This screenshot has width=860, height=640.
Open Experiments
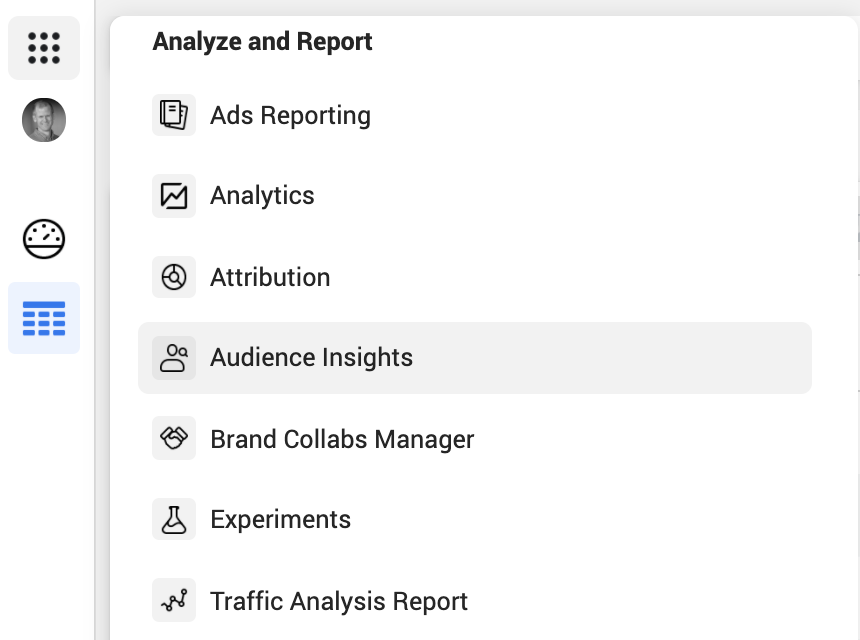280,520
